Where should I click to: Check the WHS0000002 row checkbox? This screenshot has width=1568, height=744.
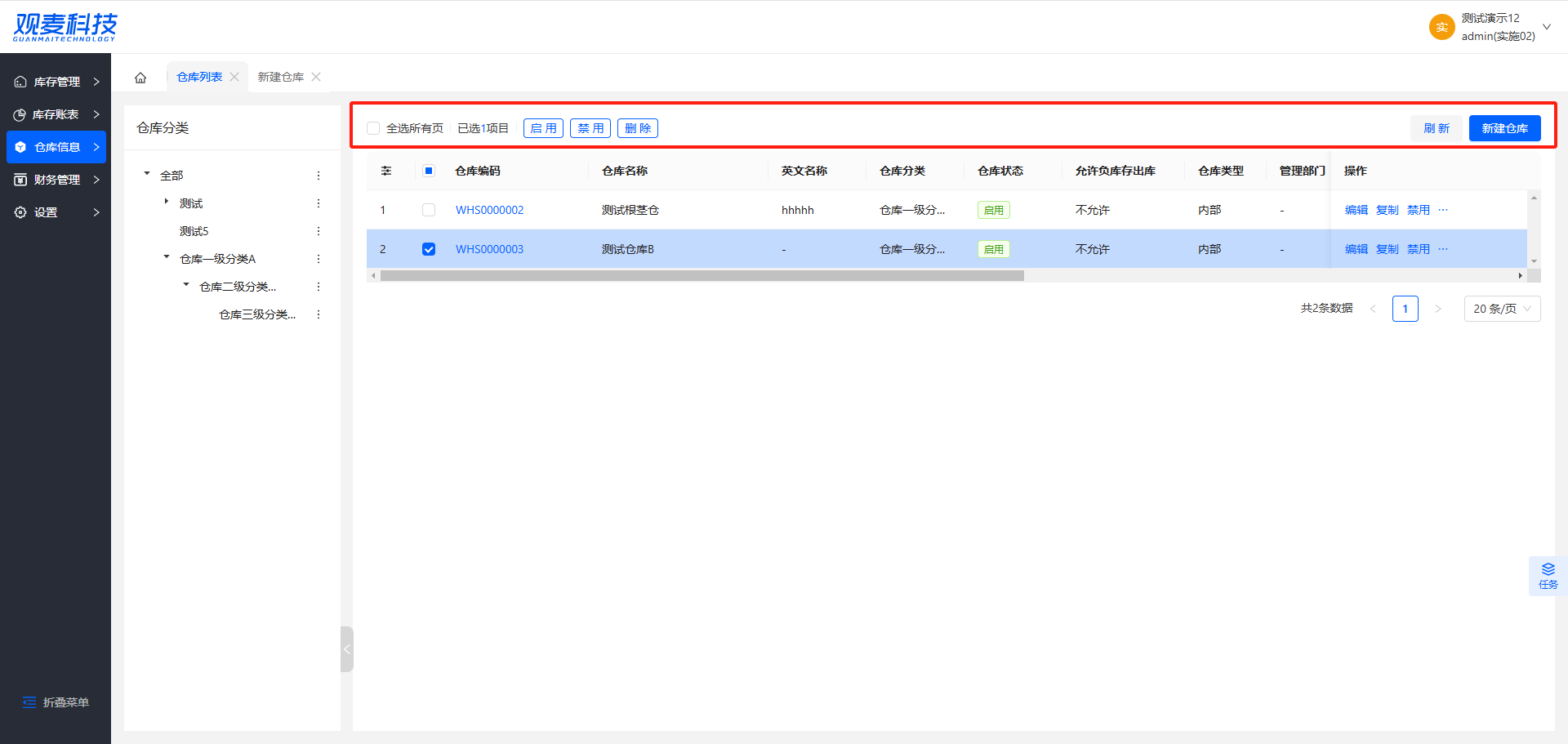429,210
